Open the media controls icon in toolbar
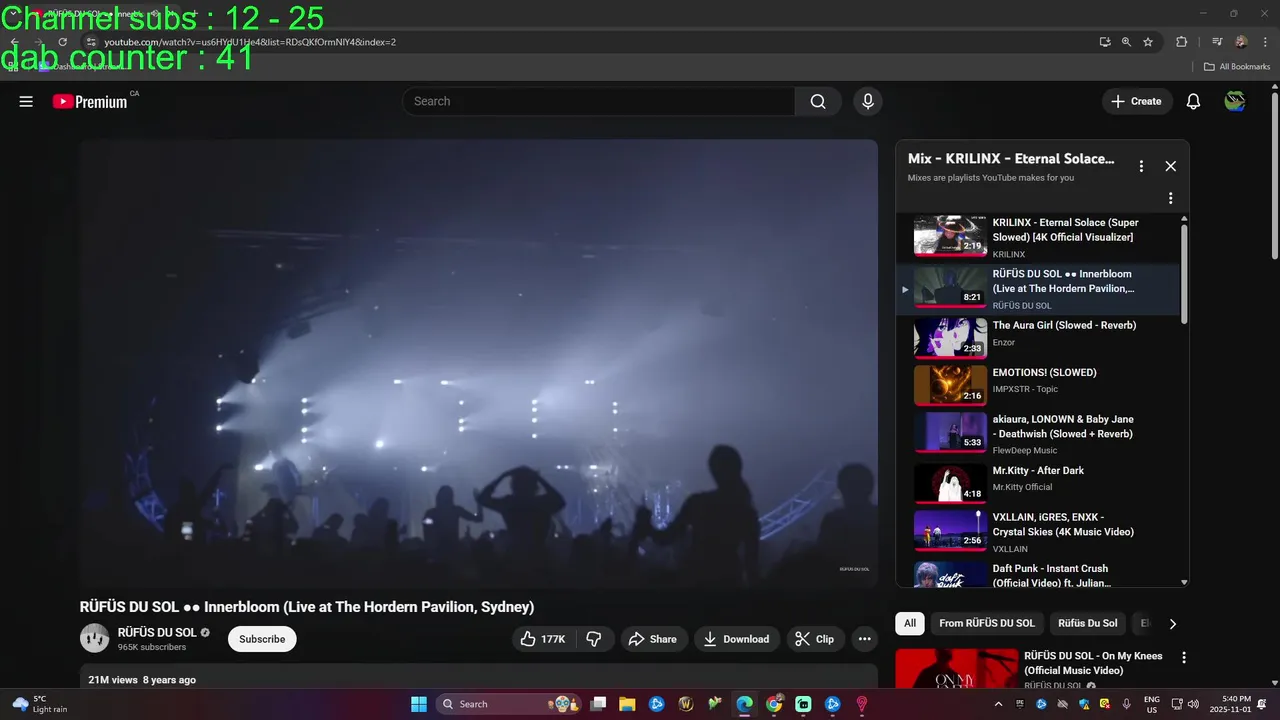Screen dimensions: 1280x720 [x=1217, y=42]
